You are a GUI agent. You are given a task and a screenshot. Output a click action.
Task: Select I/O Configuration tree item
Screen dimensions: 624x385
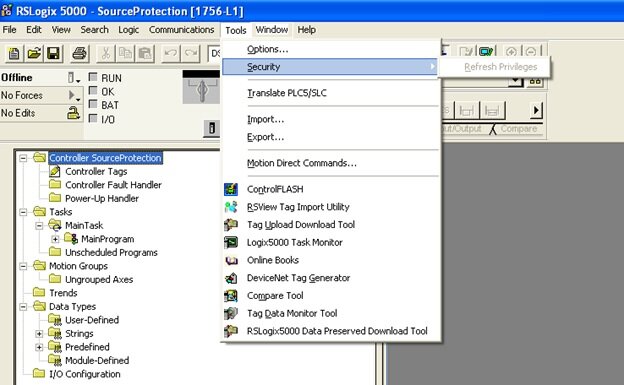point(84,374)
